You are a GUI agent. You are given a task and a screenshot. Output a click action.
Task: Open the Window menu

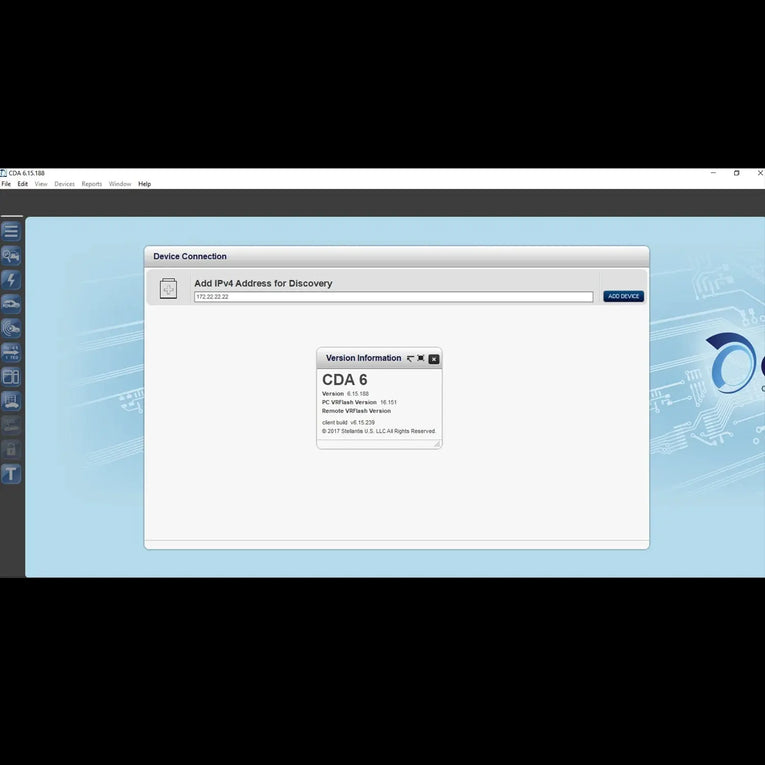point(120,184)
